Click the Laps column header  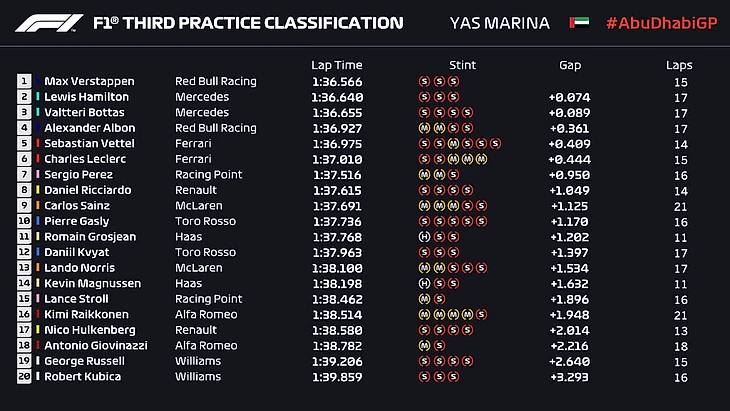[679, 65]
